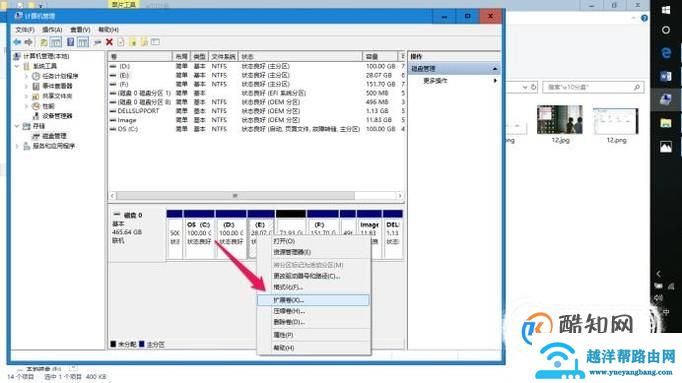The width and height of the screenshot is (682, 383).
Task: Sort by the 文件系统 column header
Action: [223, 57]
